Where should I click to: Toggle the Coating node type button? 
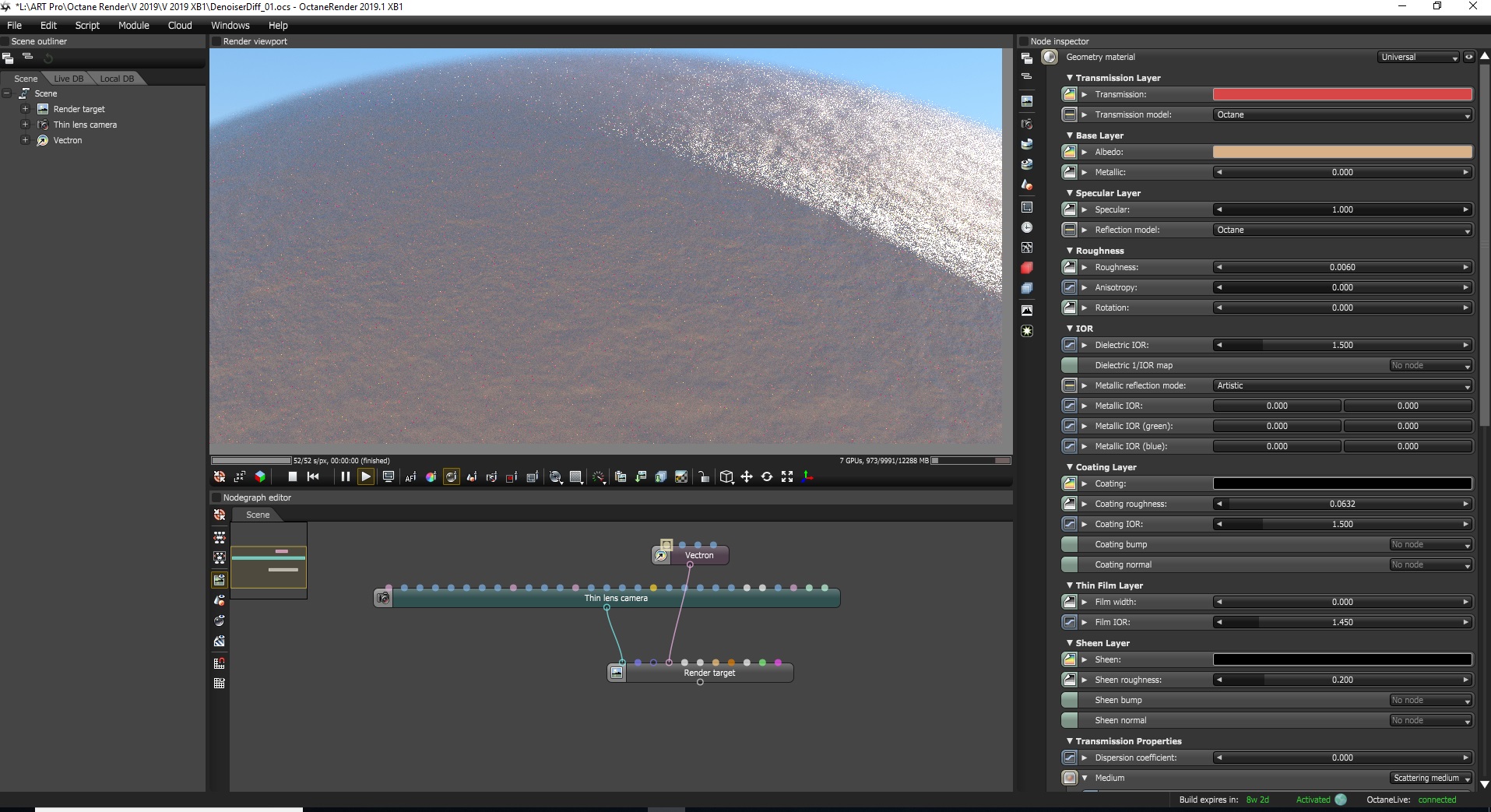pos(1070,483)
